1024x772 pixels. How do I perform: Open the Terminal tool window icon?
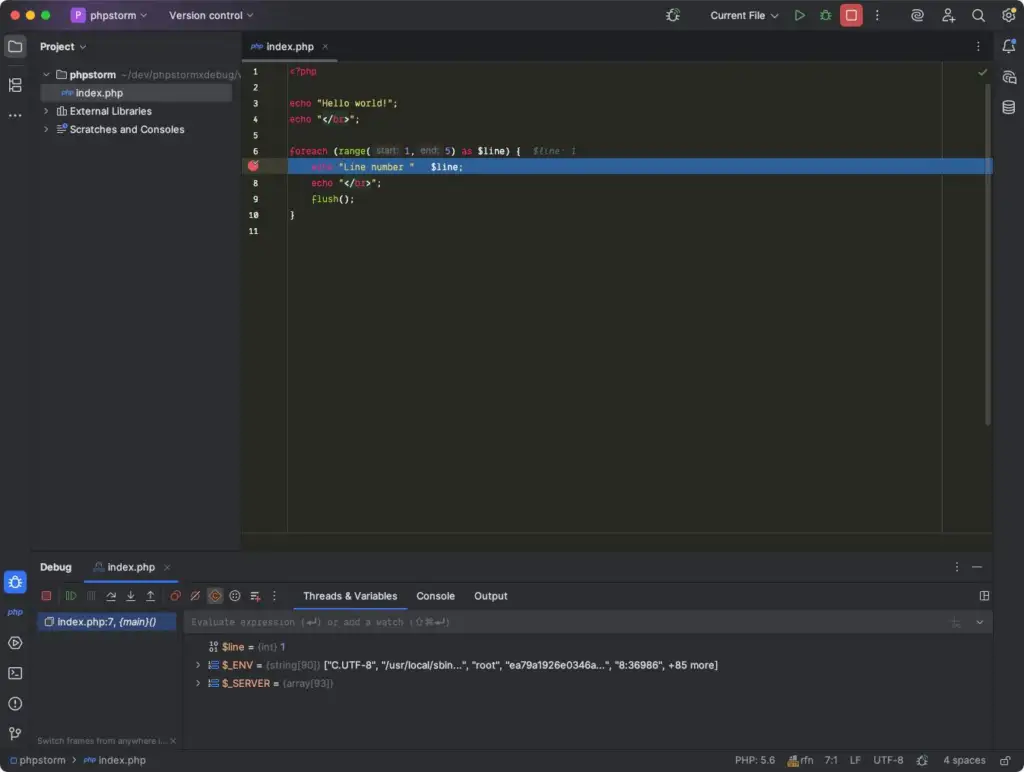(x=15, y=673)
